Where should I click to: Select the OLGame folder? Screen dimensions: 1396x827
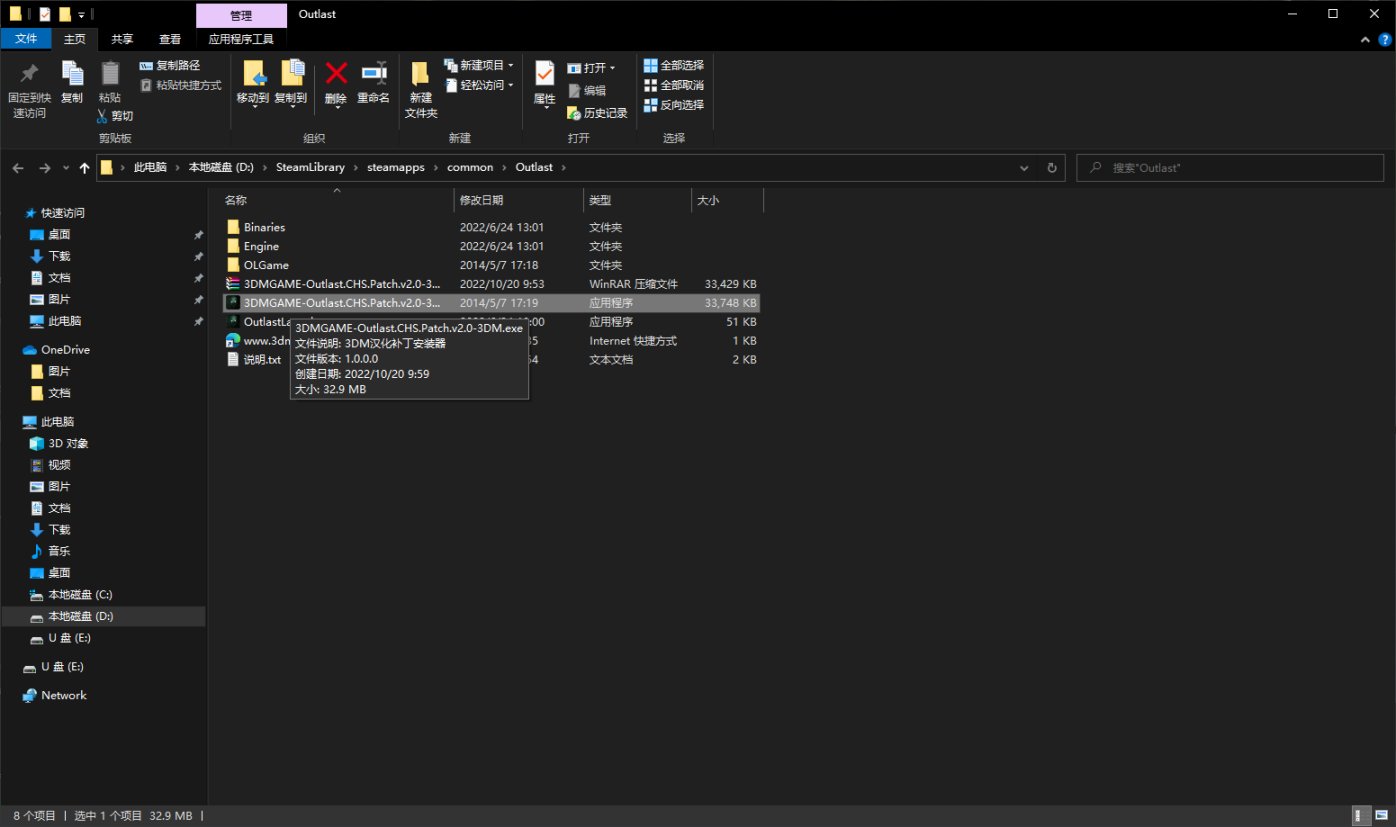click(491, 265)
